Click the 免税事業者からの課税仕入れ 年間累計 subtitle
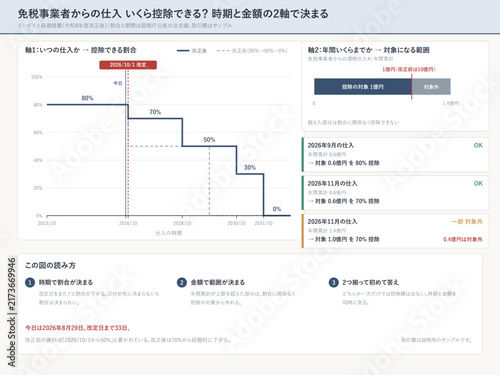This screenshot has width=500, height=375. [351, 59]
